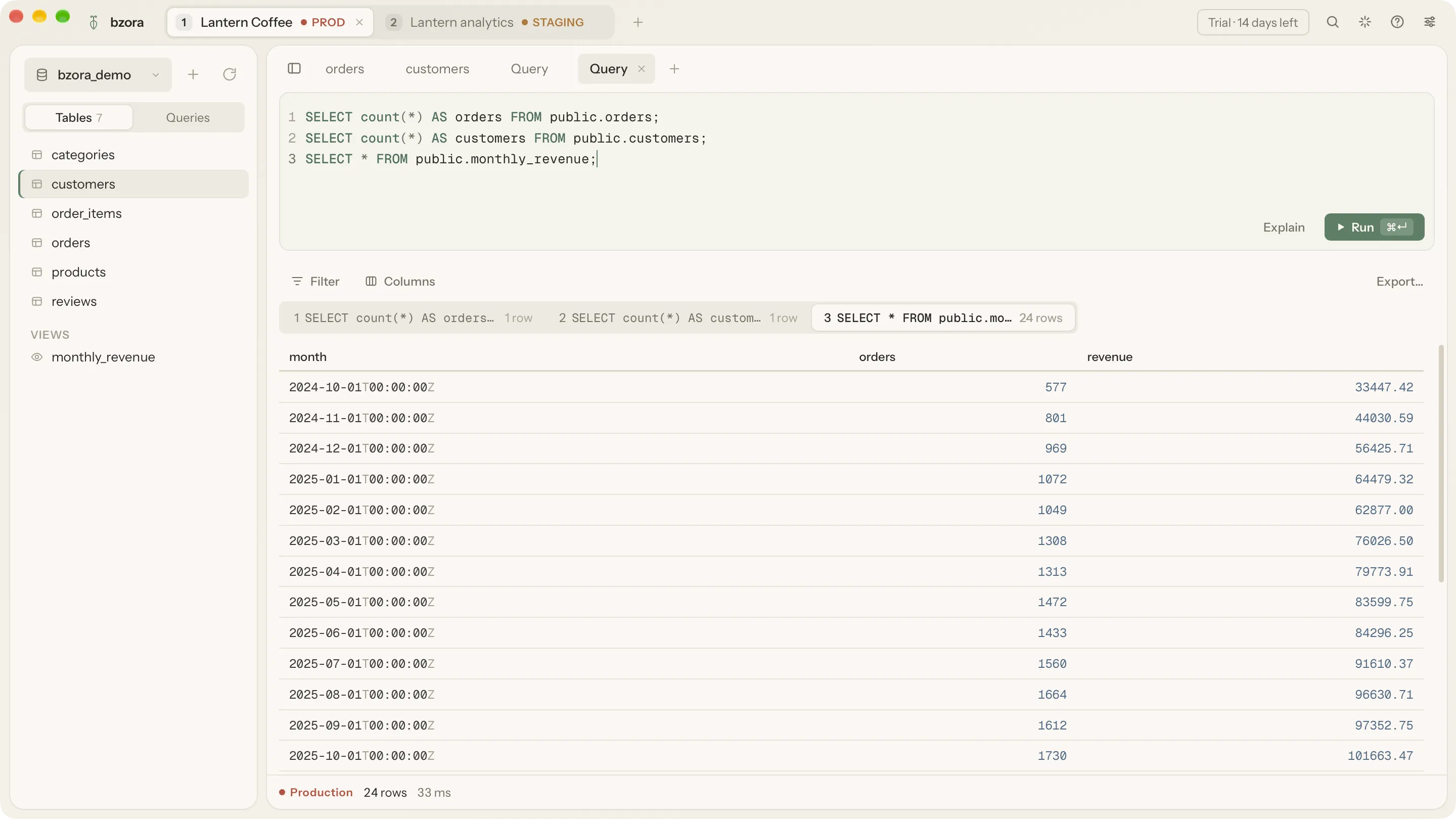Add a new query tab

(x=674, y=69)
